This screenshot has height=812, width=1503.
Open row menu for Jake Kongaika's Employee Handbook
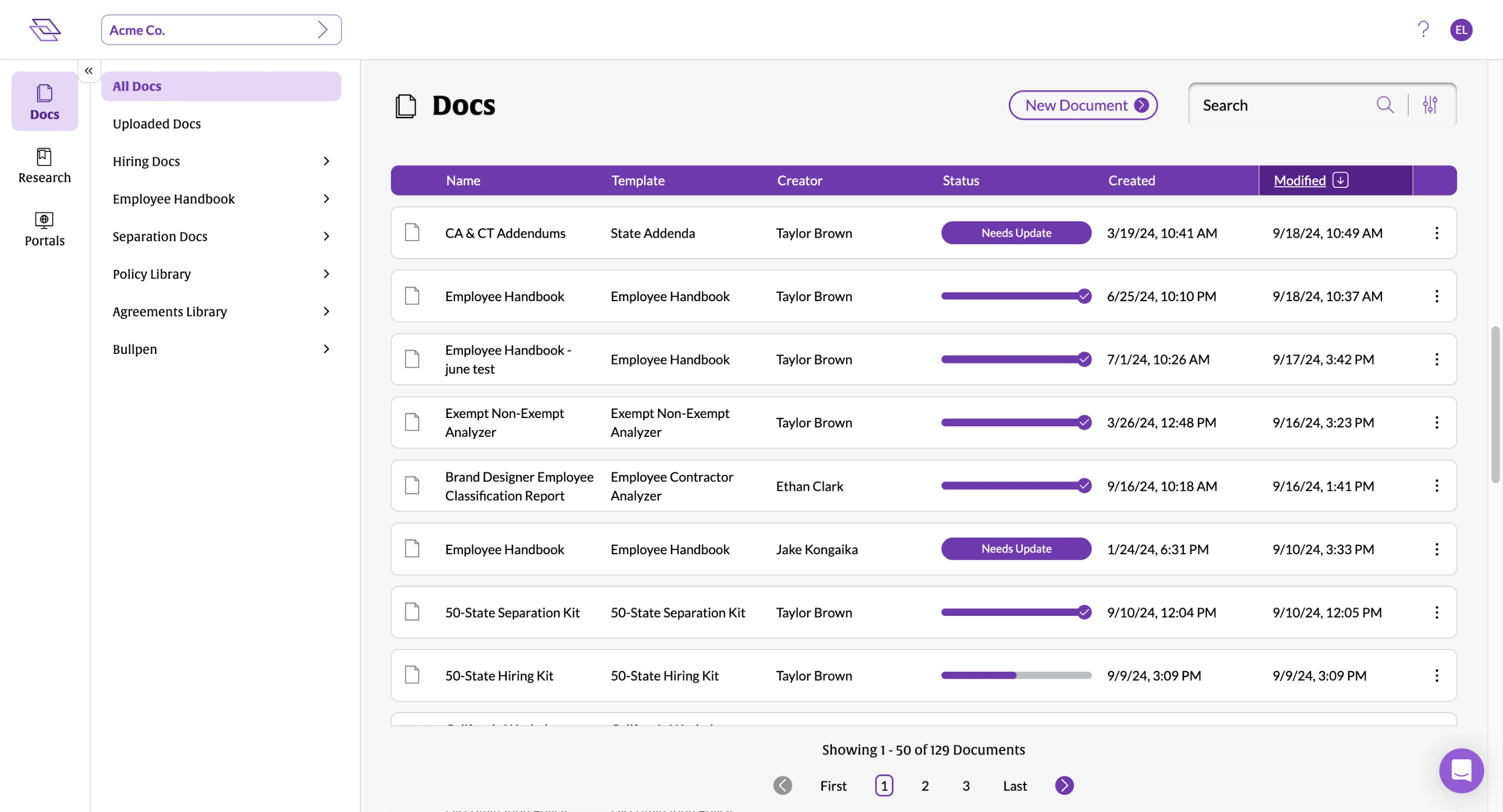[x=1437, y=550]
